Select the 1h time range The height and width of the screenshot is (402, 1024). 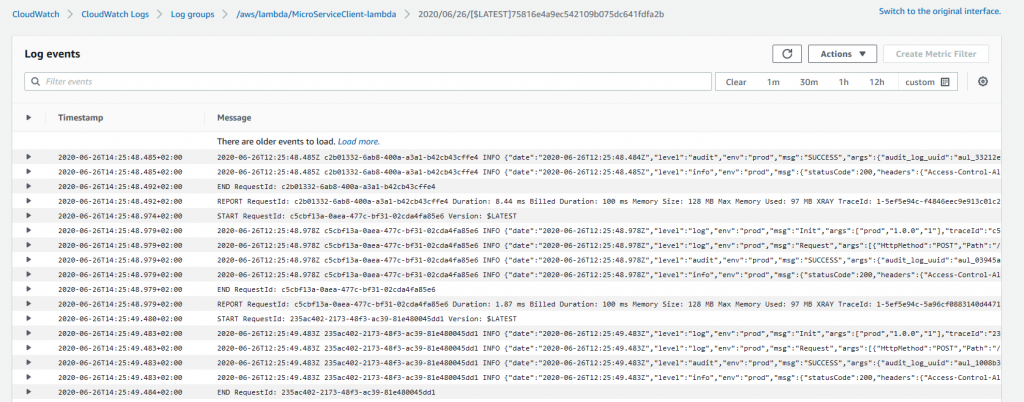pos(844,82)
